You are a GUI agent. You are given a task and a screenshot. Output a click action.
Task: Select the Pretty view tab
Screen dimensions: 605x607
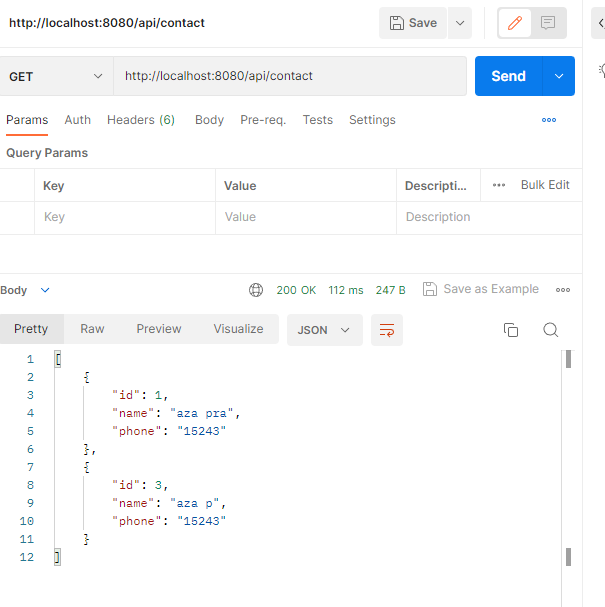click(x=31, y=329)
